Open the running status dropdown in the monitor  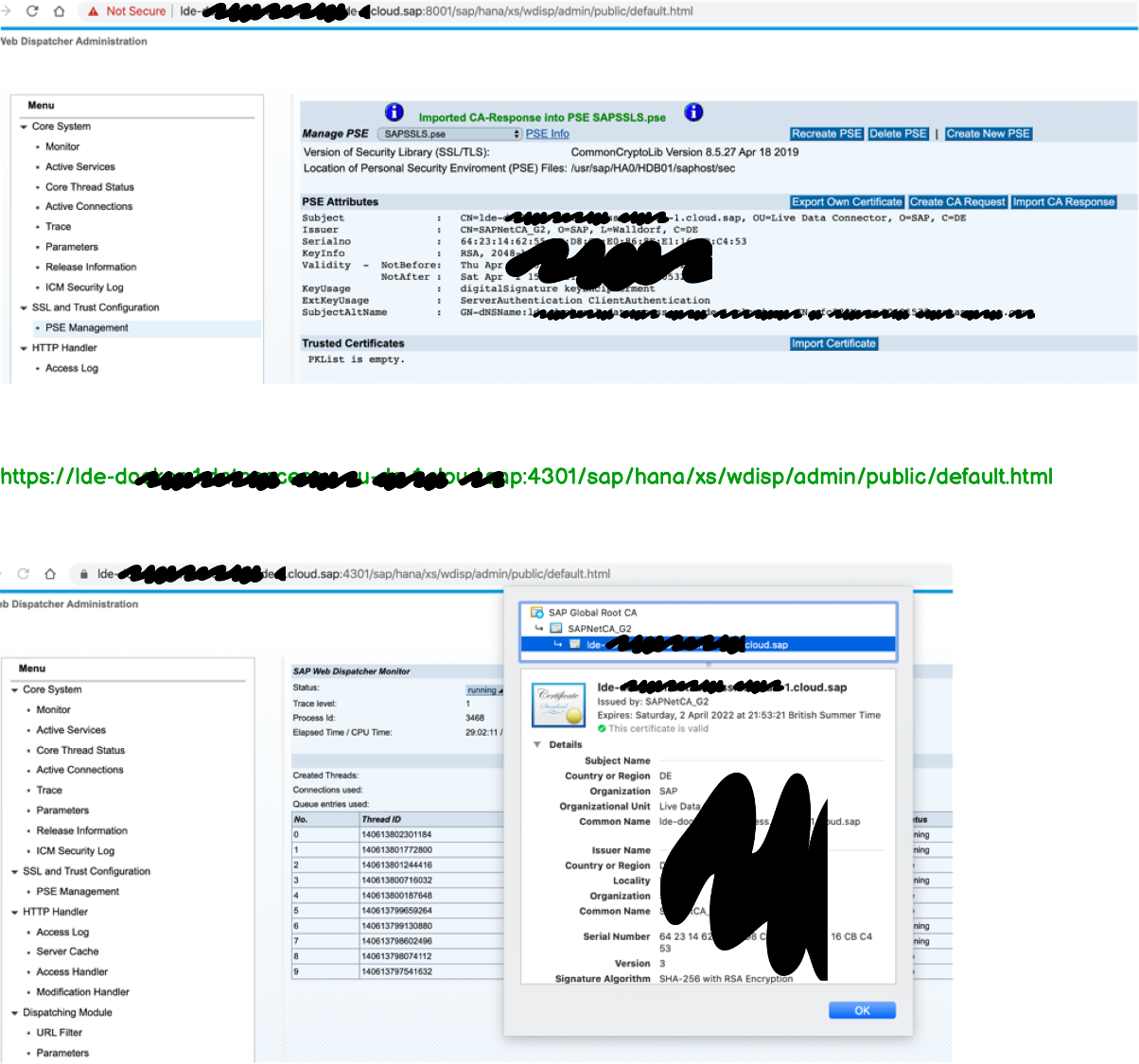click(484, 690)
